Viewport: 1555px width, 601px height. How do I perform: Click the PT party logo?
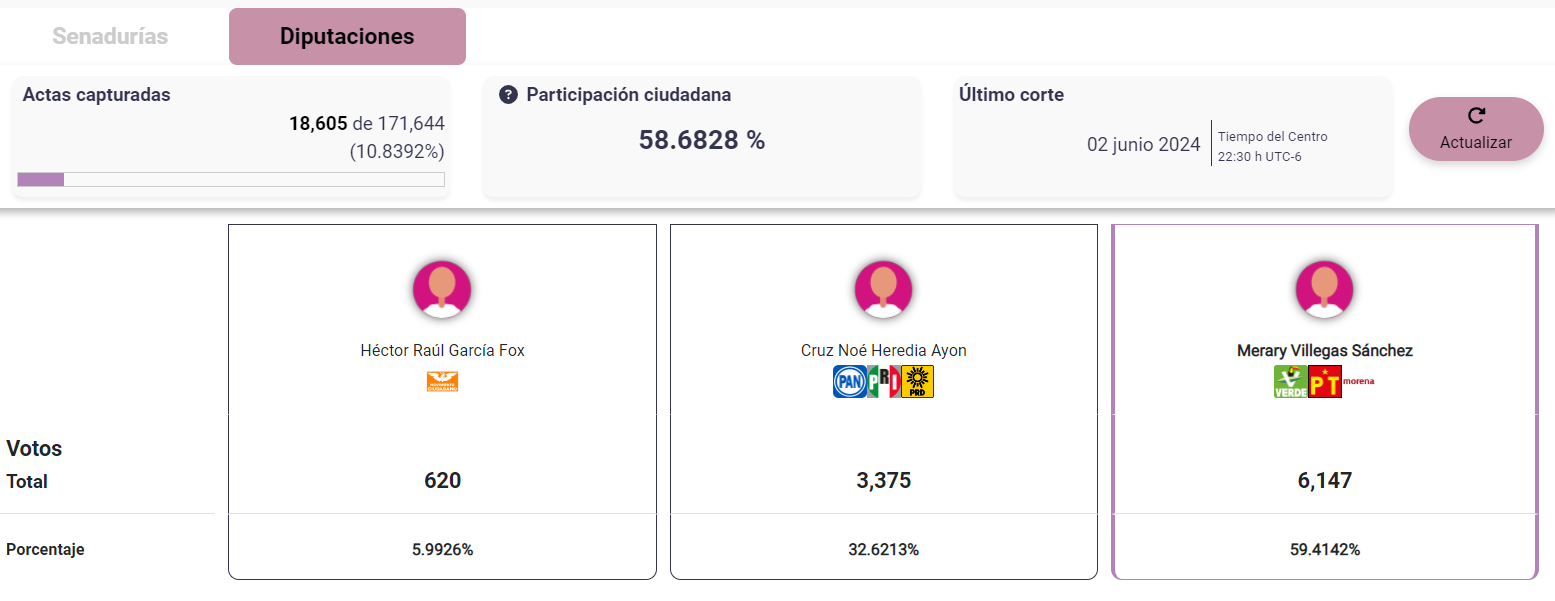point(1325,381)
